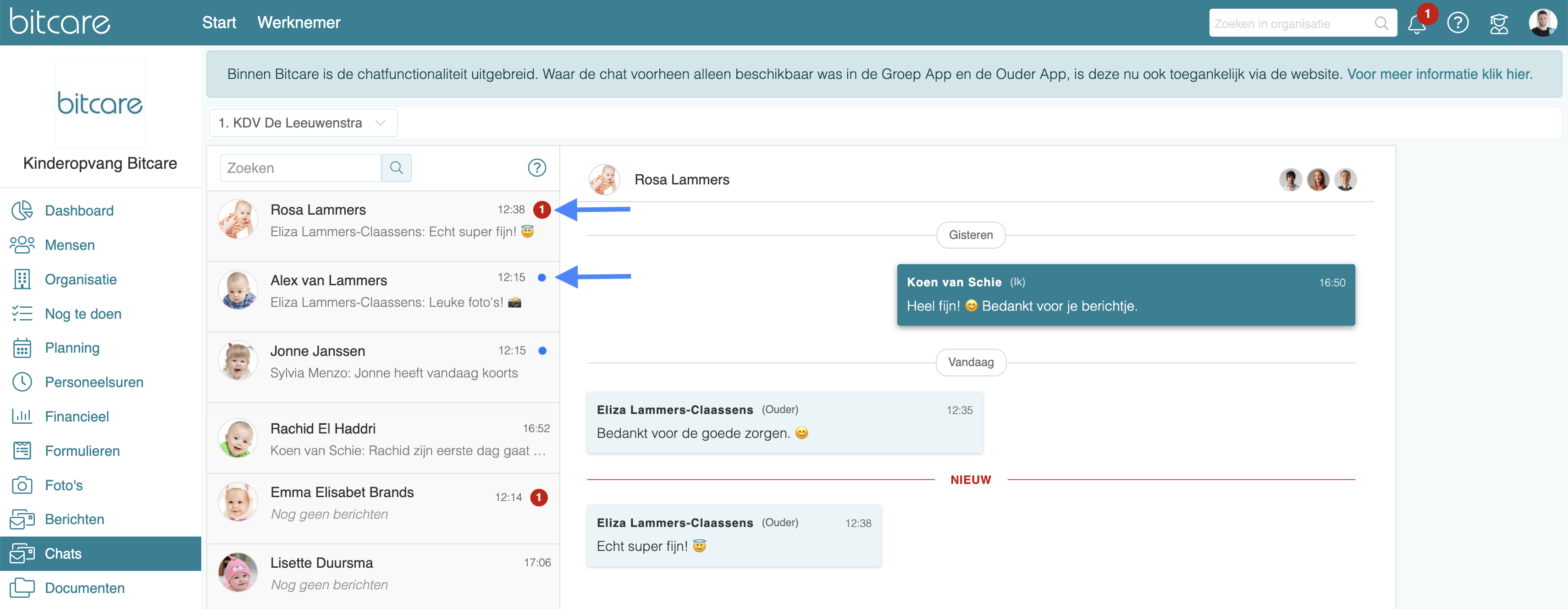Open the chat list help icon

tap(536, 167)
